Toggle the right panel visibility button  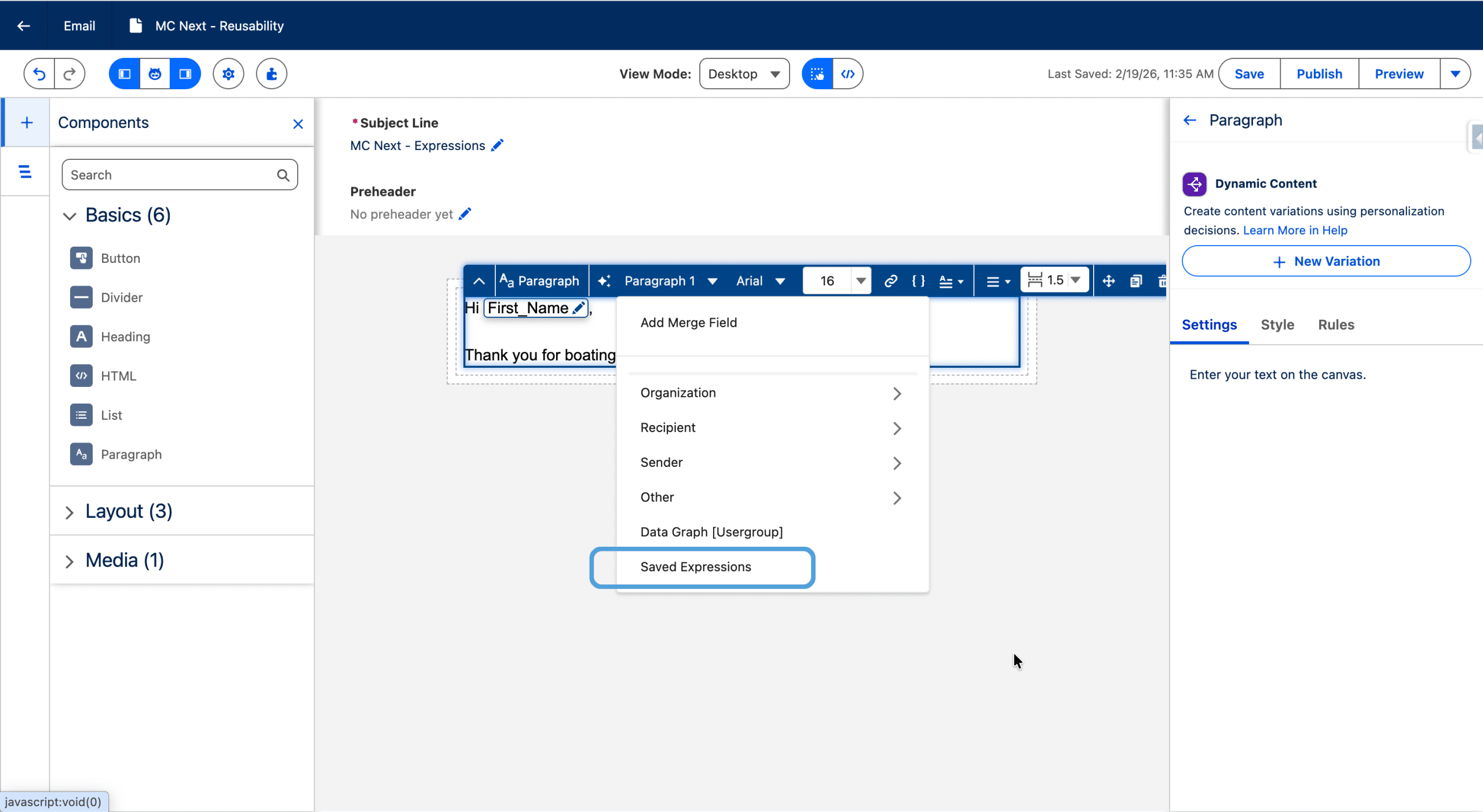185,74
